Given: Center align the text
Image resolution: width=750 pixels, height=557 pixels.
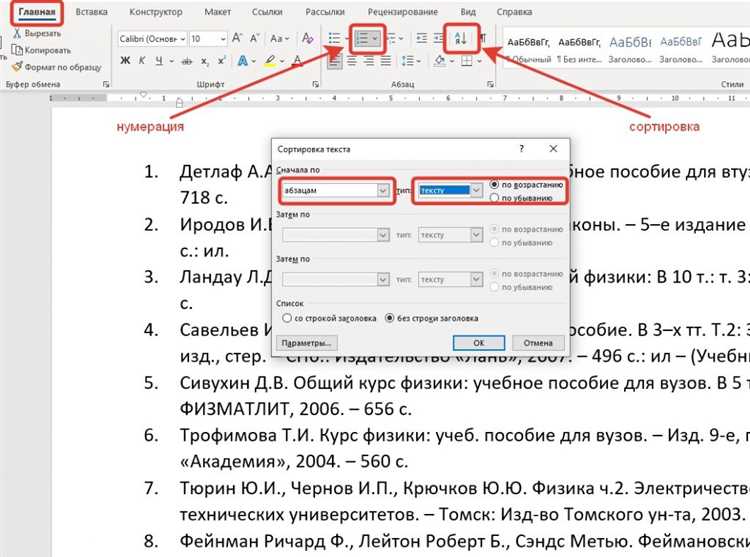Looking at the screenshot, I should coord(352,61).
